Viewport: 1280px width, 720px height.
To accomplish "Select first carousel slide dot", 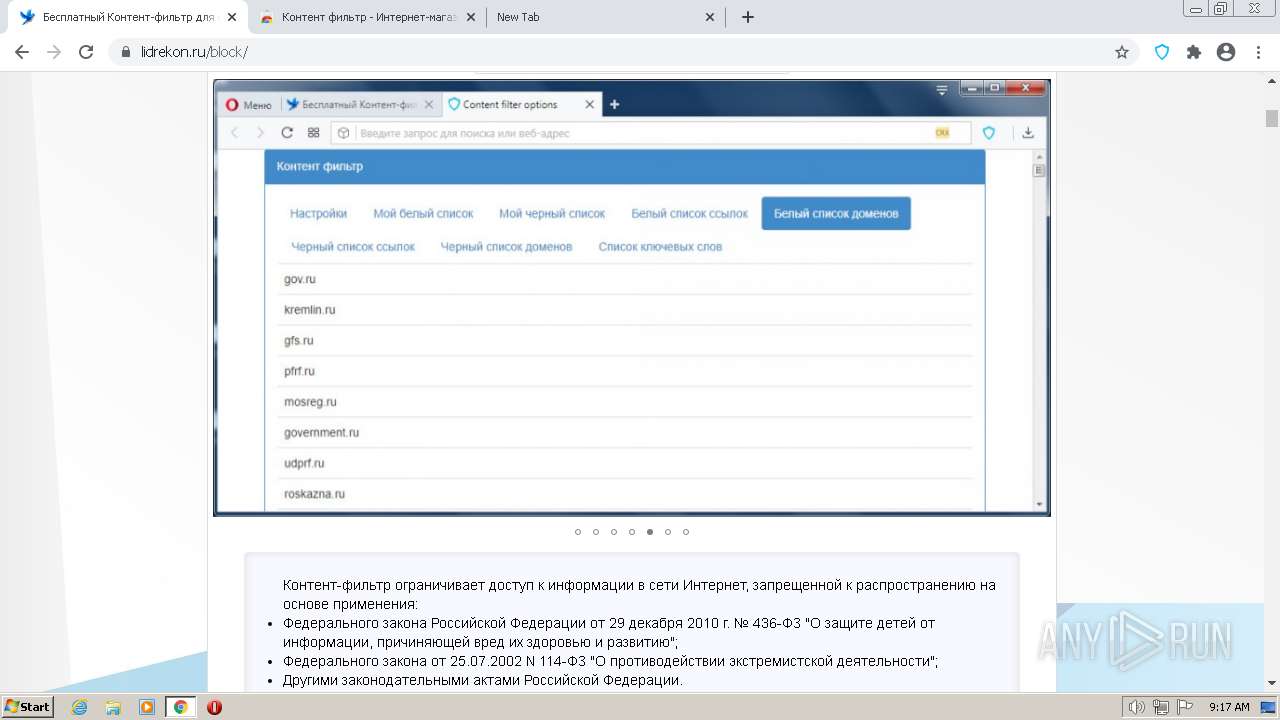I will 578,532.
